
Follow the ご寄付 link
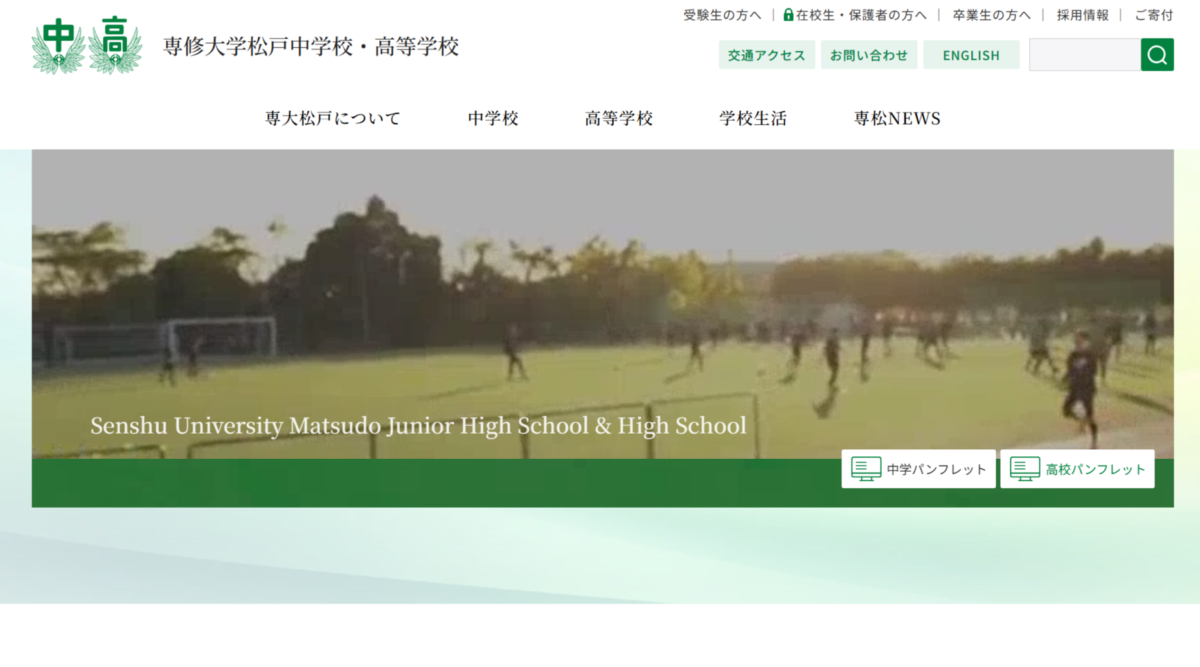(1154, 15)
